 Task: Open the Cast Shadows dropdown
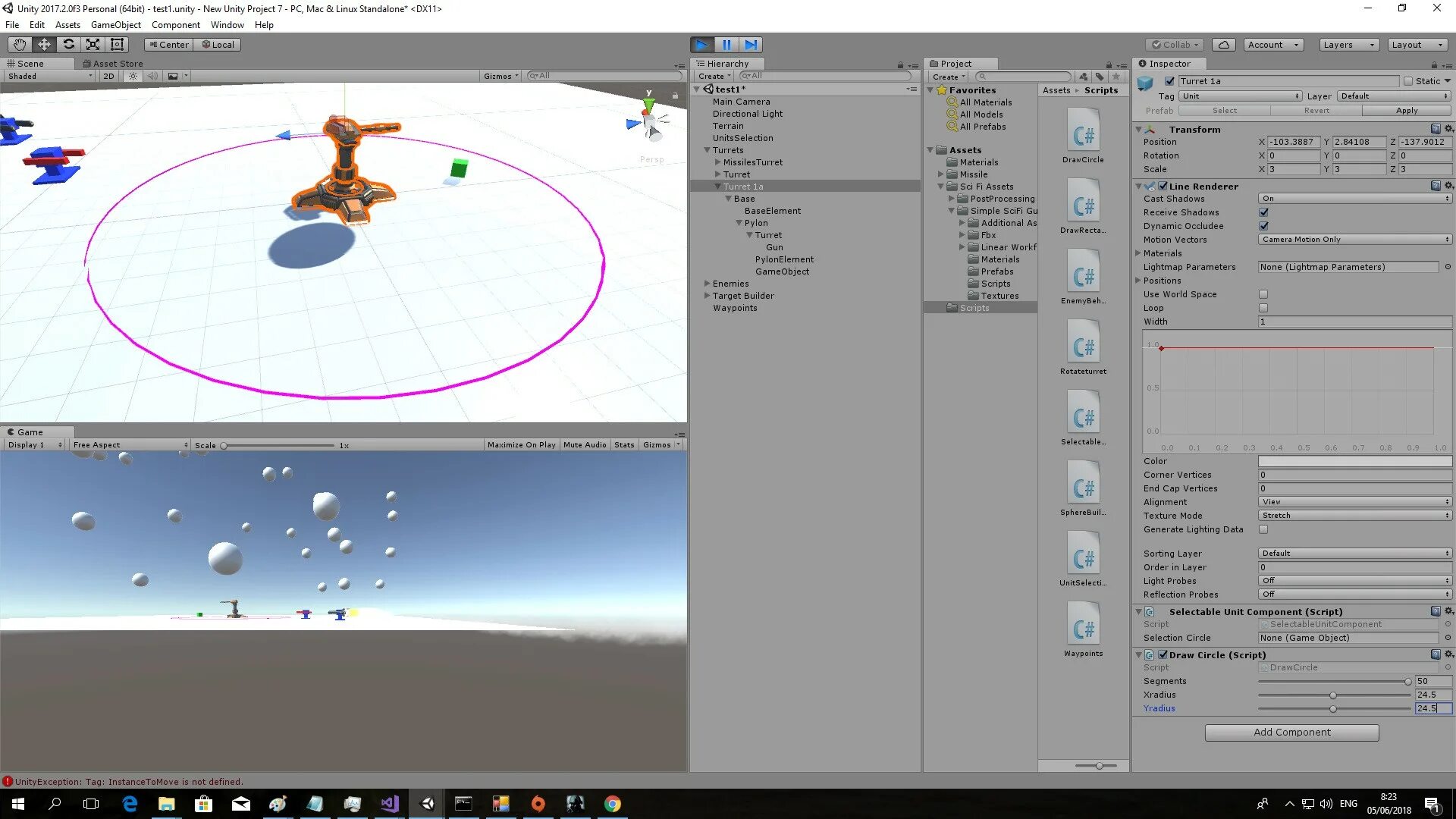click(x=1354, y=199)
